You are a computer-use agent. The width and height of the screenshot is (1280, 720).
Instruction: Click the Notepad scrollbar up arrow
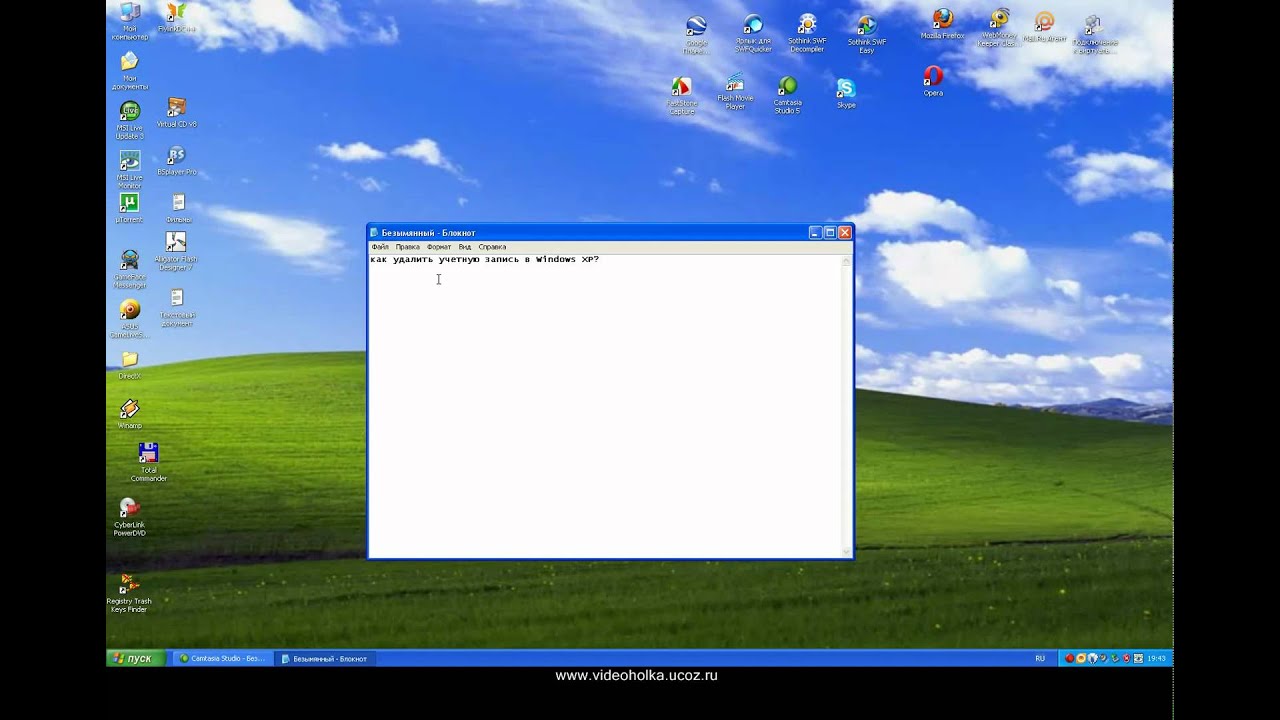847,260
